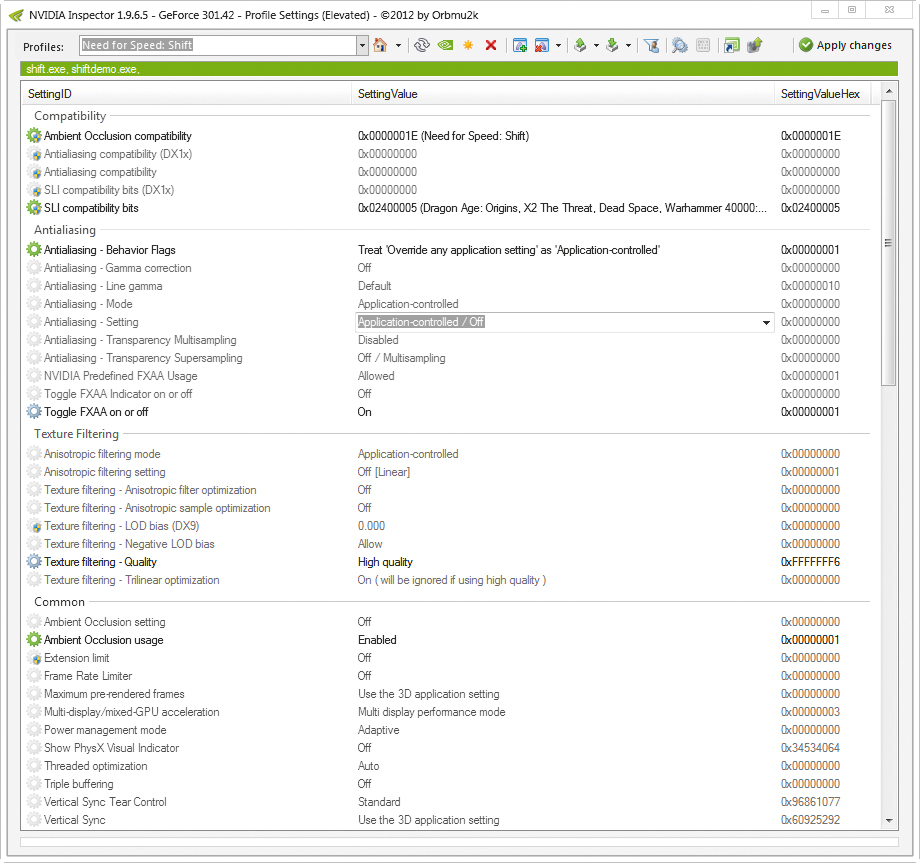Open dropdown arrow beside export profile icon
Image resolution: width=920 pixels, height=863 pixels.
pyautogui.click(x=596, y=45)
